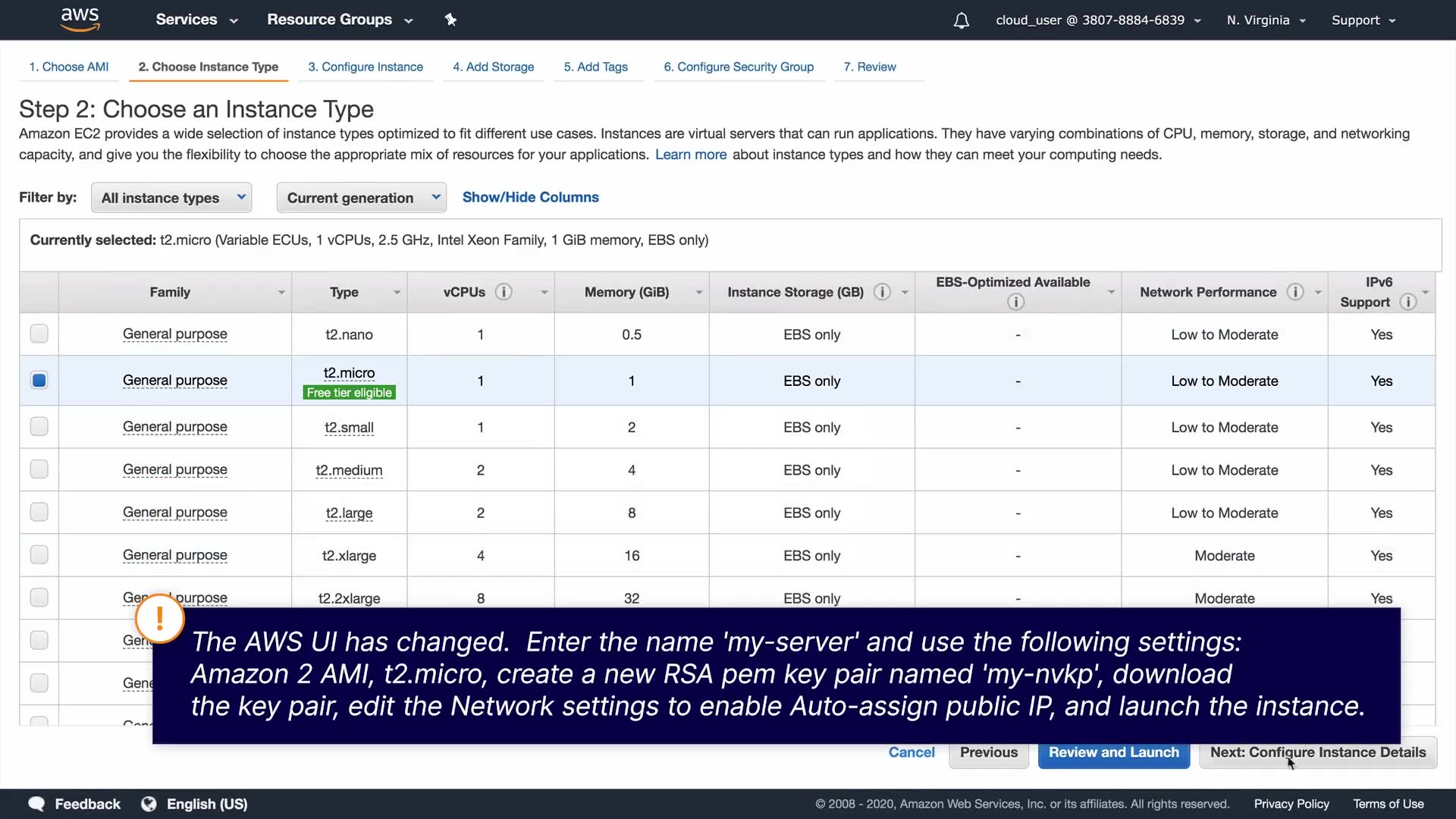The height and width of the screenshot is (819, 1456).
Task: Uncheck the t2.micro instance checkbox
Action: click(39, 380)
